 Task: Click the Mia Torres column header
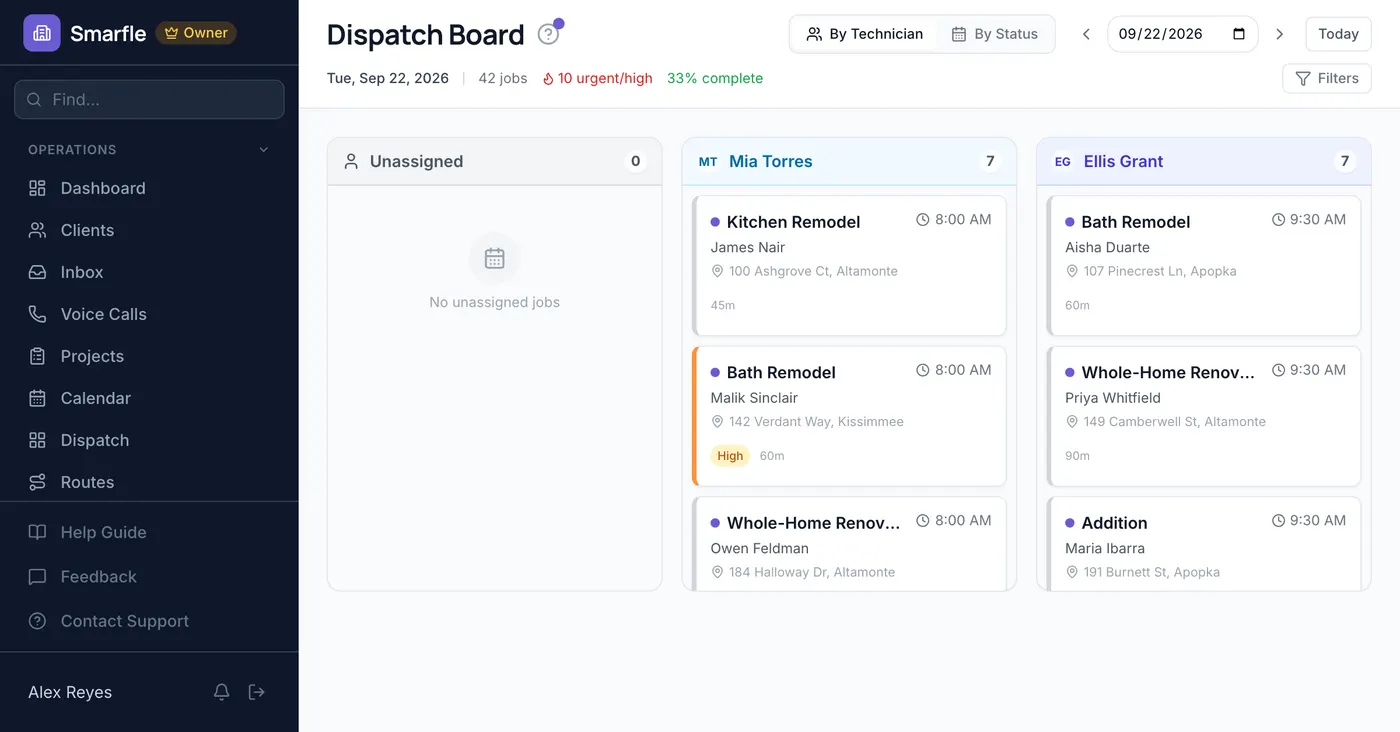click(849, 161)
